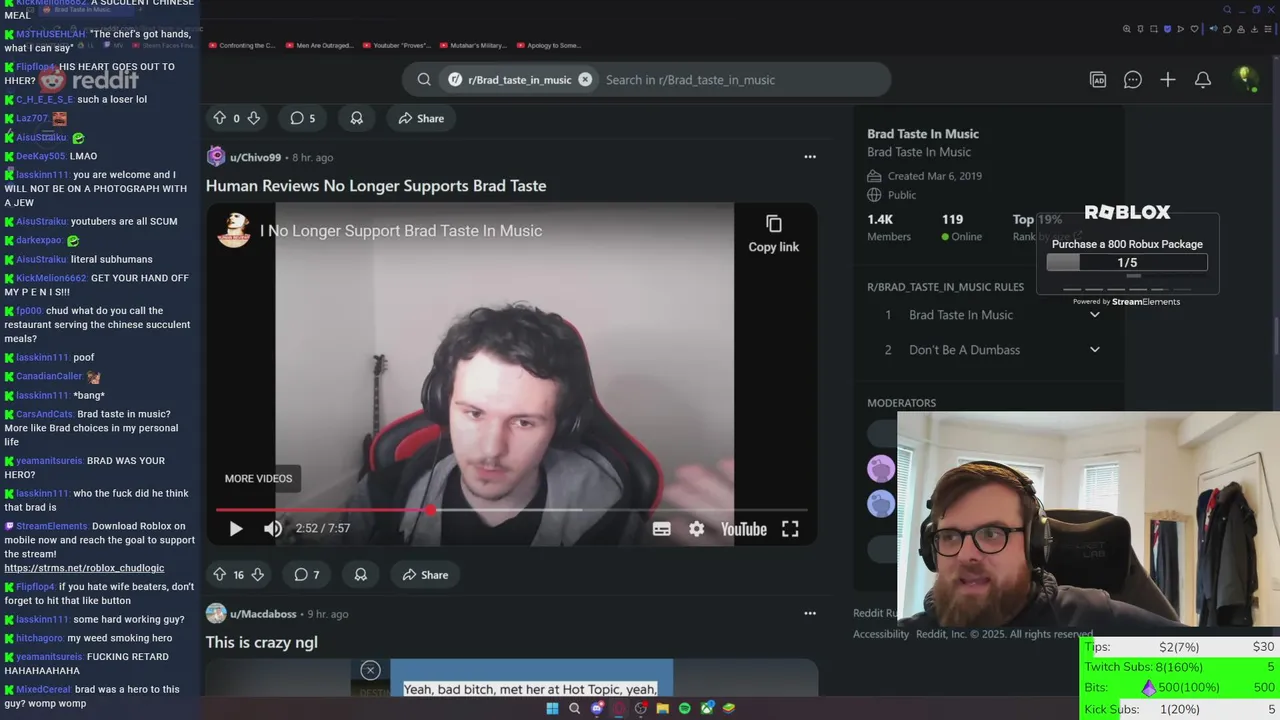The image size is (1280, 720).
Task: Open Discord from the taskbar
Action: point(596,708)
